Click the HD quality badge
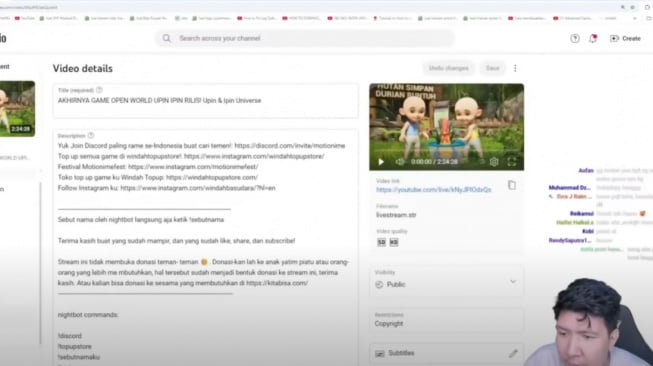Viewport: 653px width, 366px height. pos(394,242)
